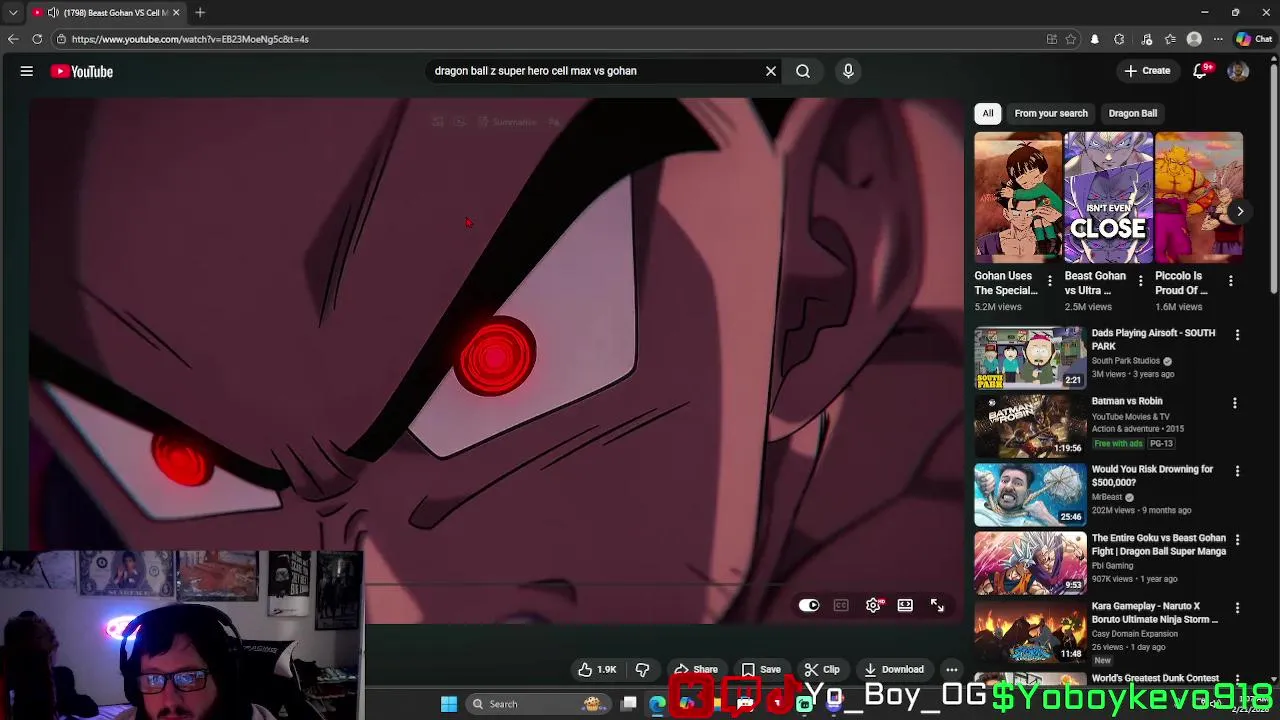Dislike this video
Image resolution: width=1280 pixels, height=720 pixels.
tap(643, 669)
